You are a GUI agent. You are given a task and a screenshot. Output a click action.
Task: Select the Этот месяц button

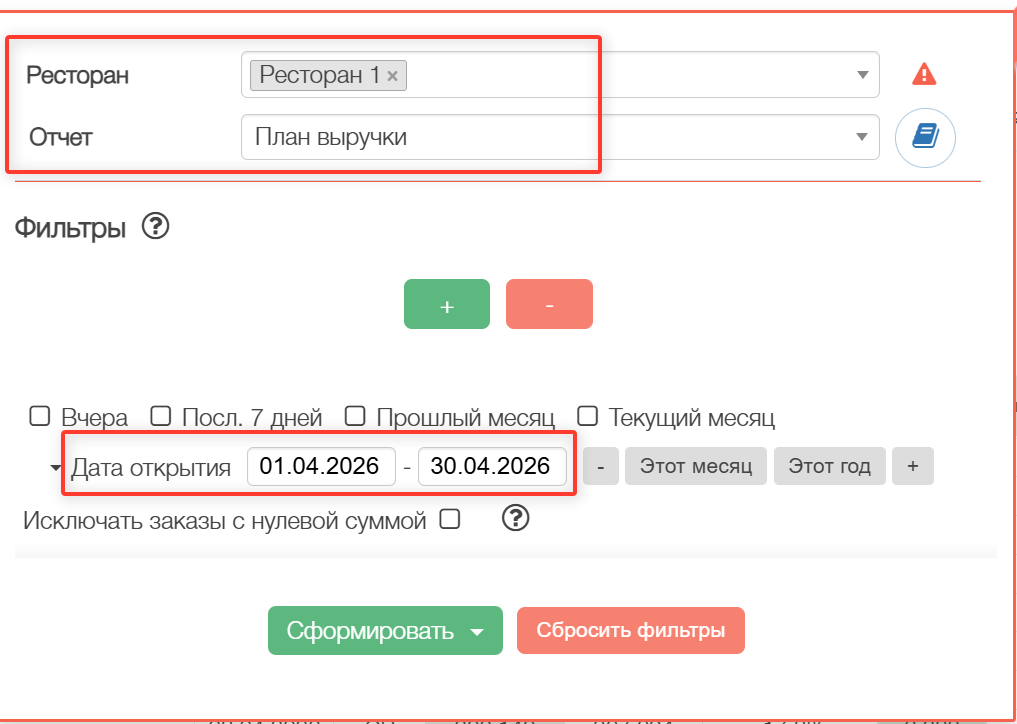[696, 466]
